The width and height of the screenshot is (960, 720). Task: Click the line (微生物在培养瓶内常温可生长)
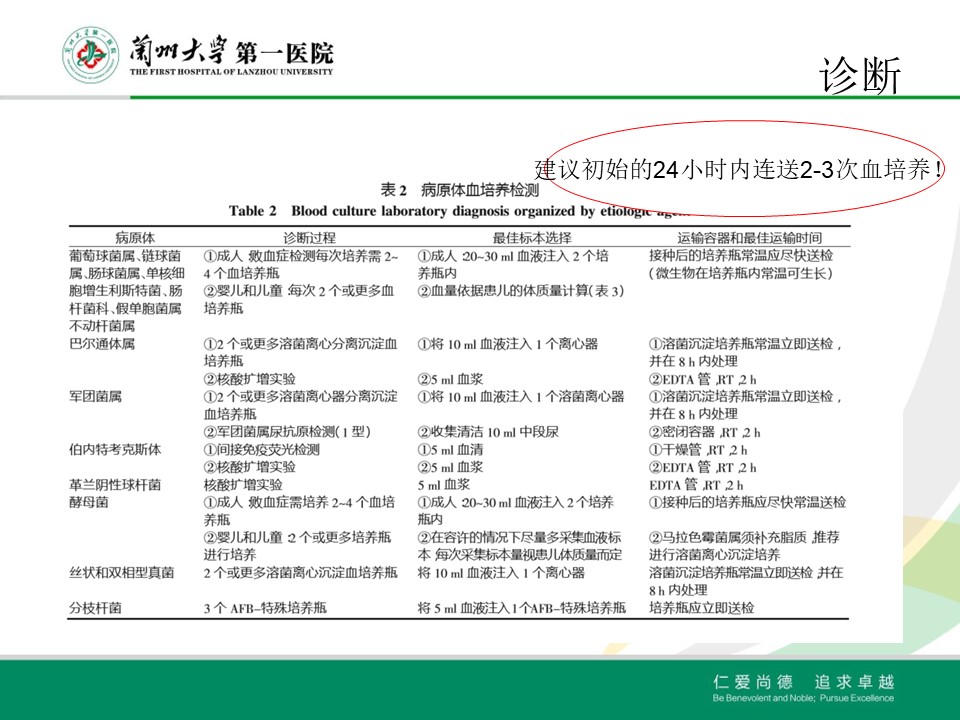tap(741, 273)
